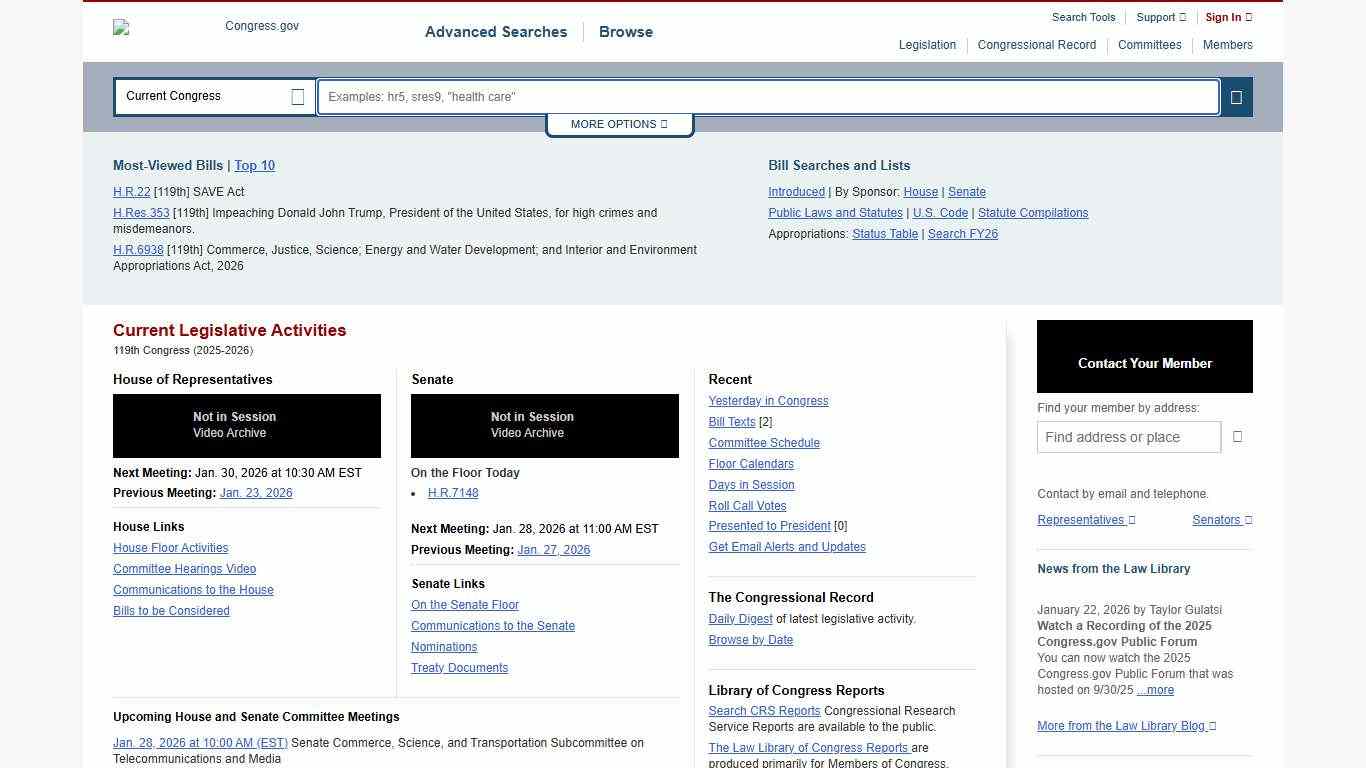
Task: Click the search submit magnifier button
Action: 1236,97
